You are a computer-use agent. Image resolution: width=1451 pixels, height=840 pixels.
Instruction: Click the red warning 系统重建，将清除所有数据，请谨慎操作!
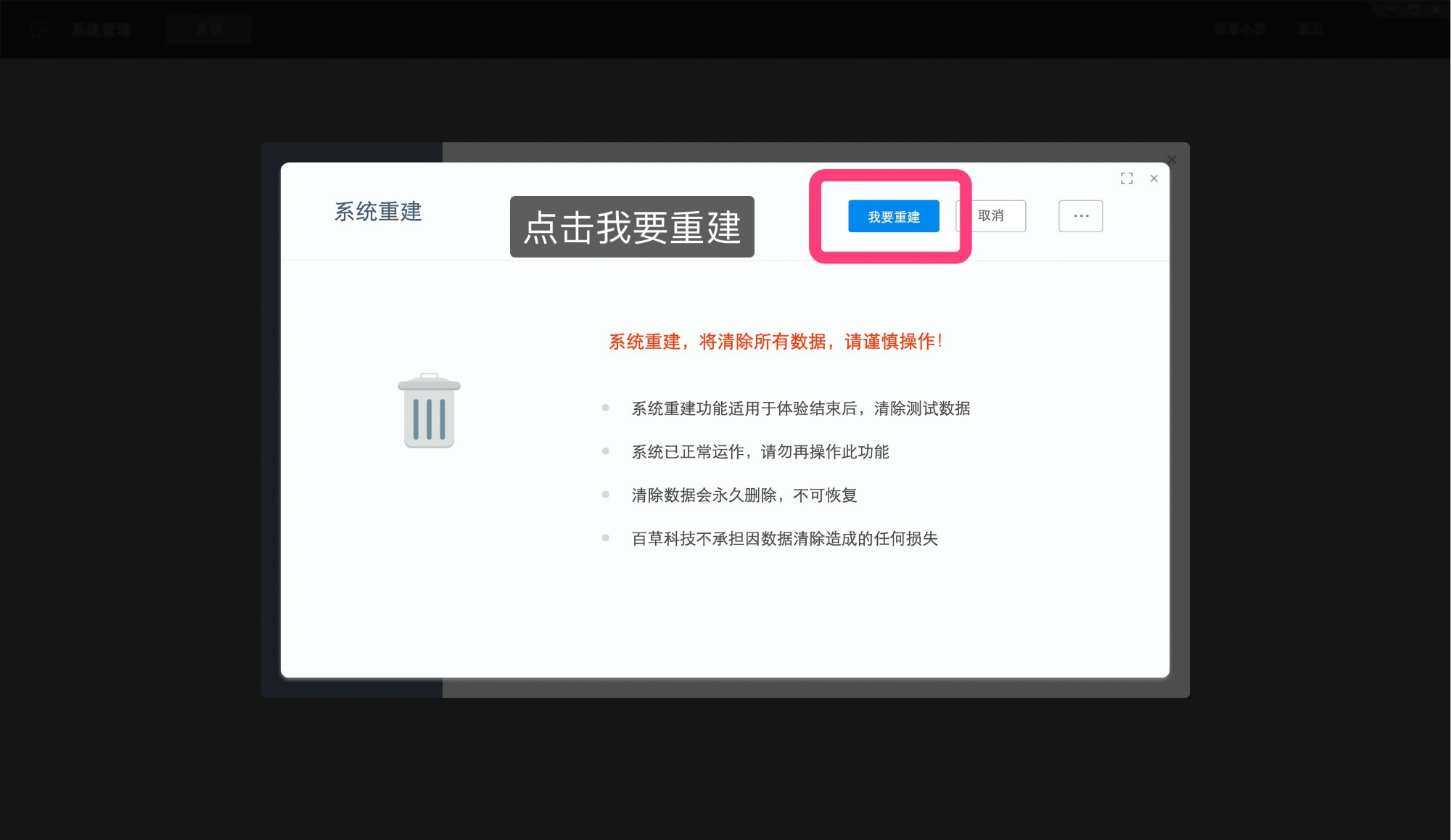click(776, 342)
